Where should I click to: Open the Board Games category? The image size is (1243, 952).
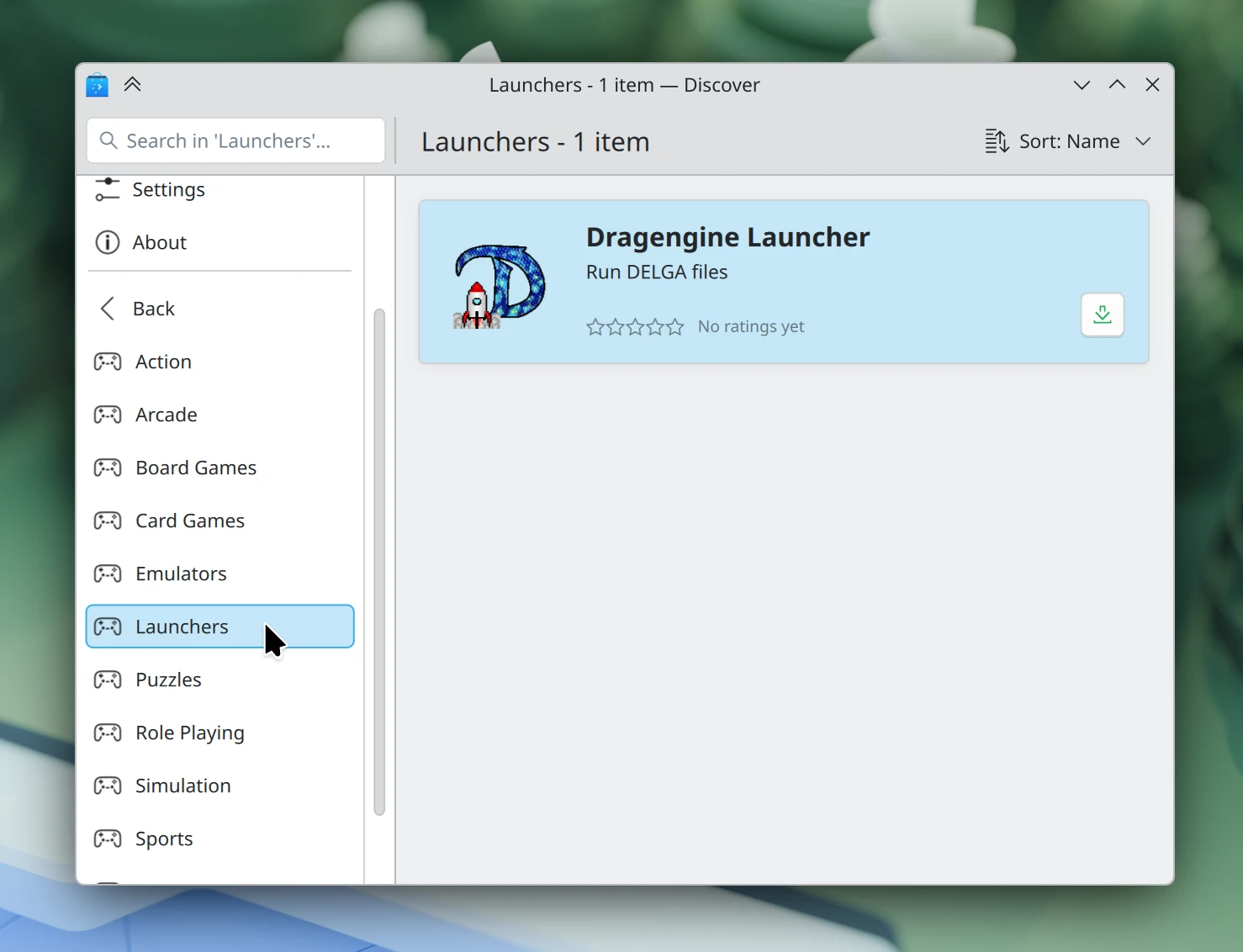[195, 467]
